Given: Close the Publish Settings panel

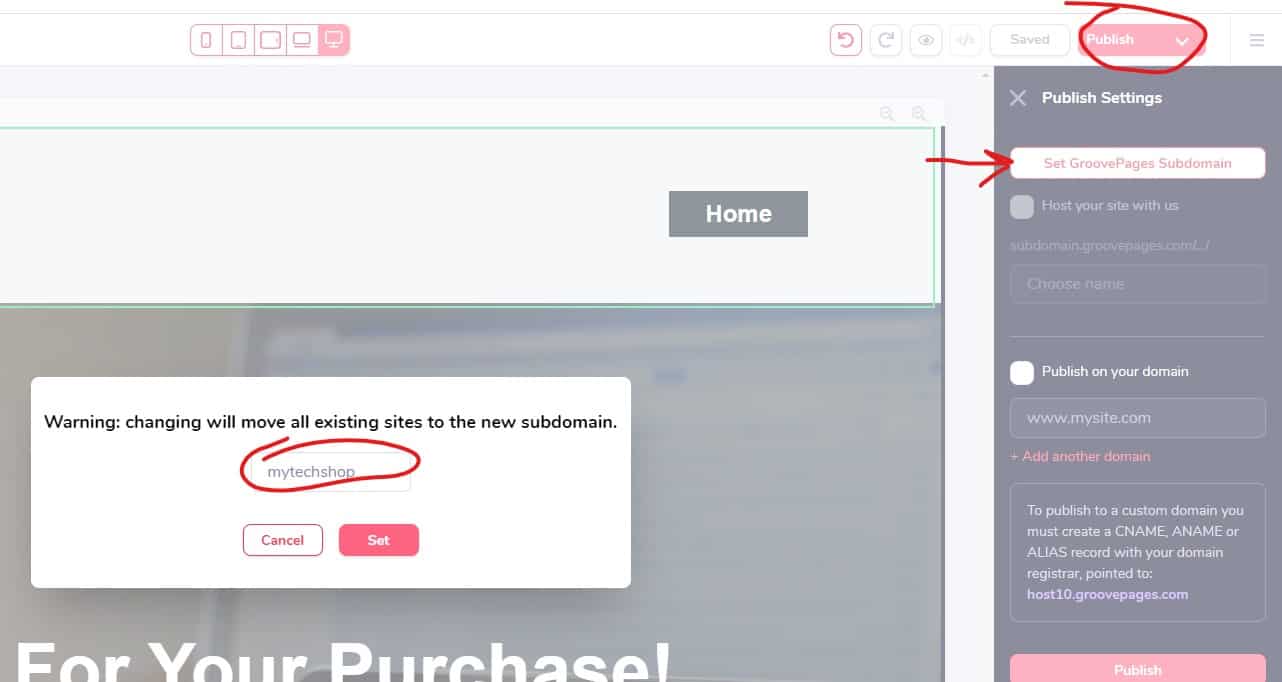Looking at the screenshot, I should tap(1018, 98).
